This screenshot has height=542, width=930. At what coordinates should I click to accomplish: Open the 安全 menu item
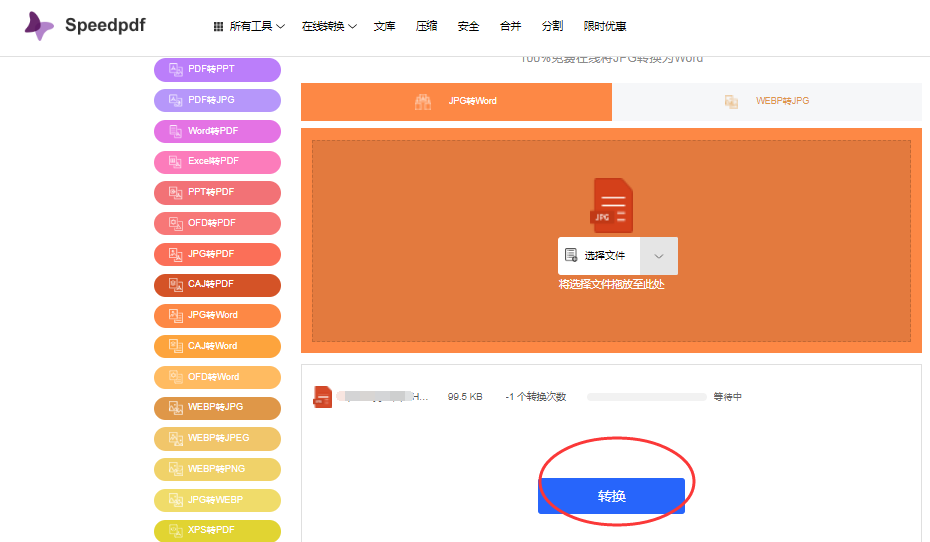coord(469,27)
